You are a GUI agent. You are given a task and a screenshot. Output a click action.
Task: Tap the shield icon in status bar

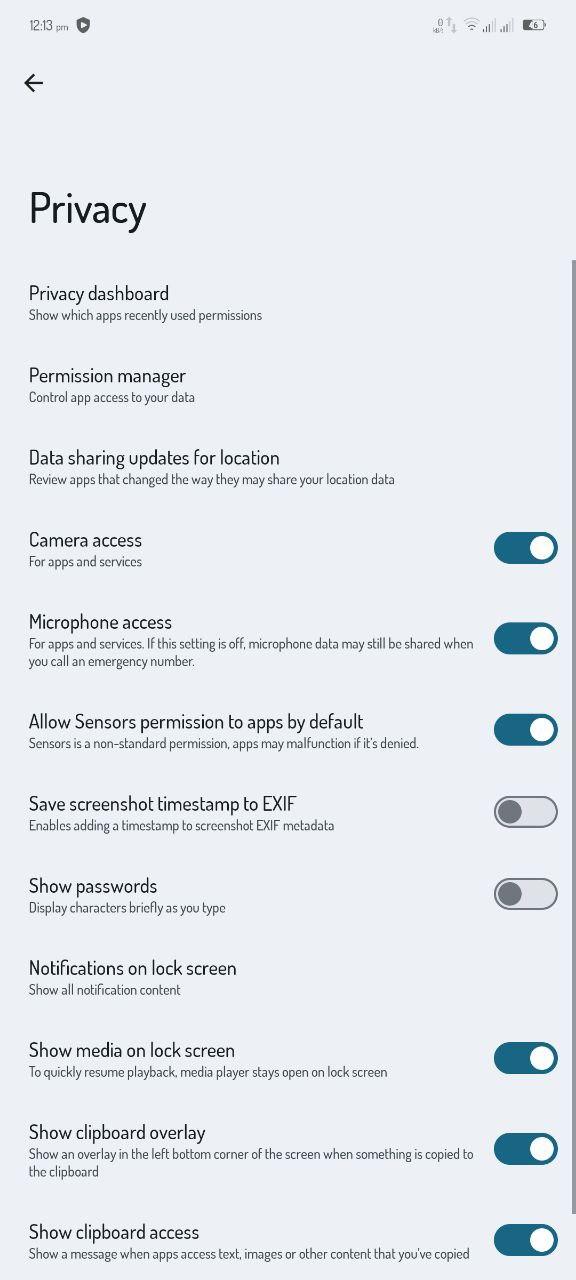point(83,25)
